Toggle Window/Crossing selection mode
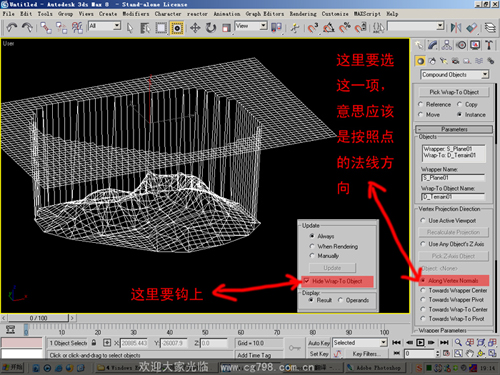This screenshot has width=500, height=375. click(177, 28)
